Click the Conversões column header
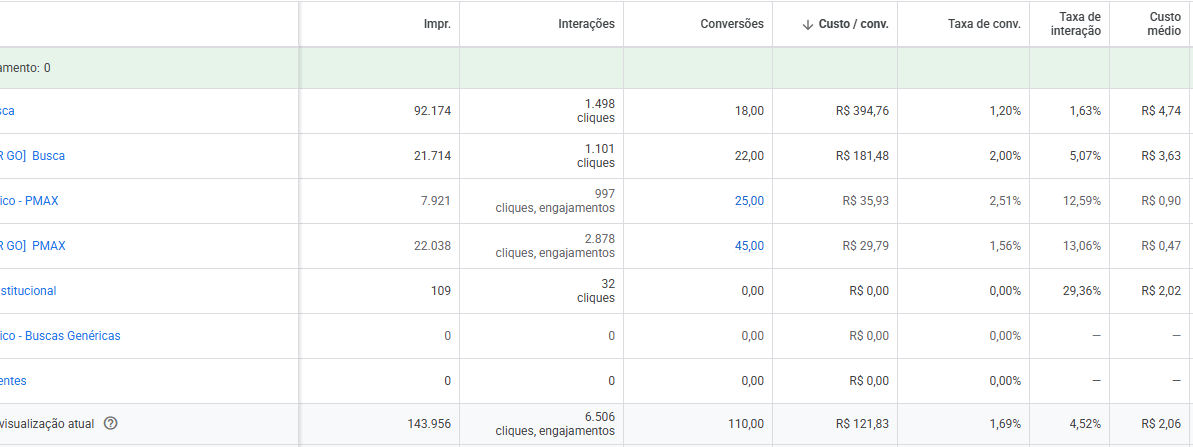This screenshot has height=447, width=1193. (731, 24)
